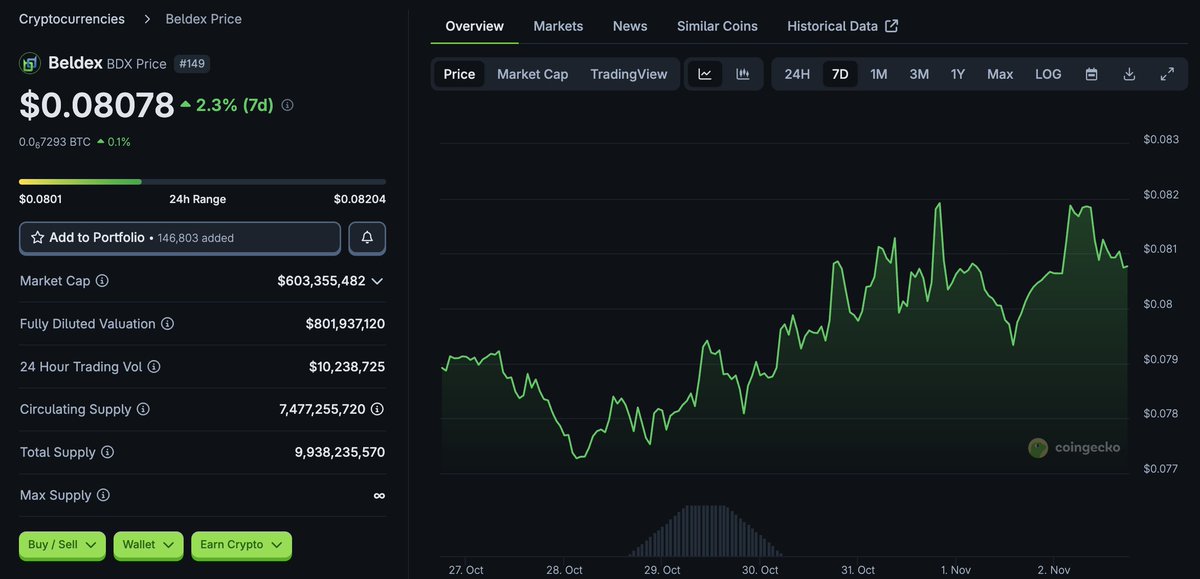
Task: Collapse the Market Cap row chevron
Action: pyautogui.click(x=377, y=281)
